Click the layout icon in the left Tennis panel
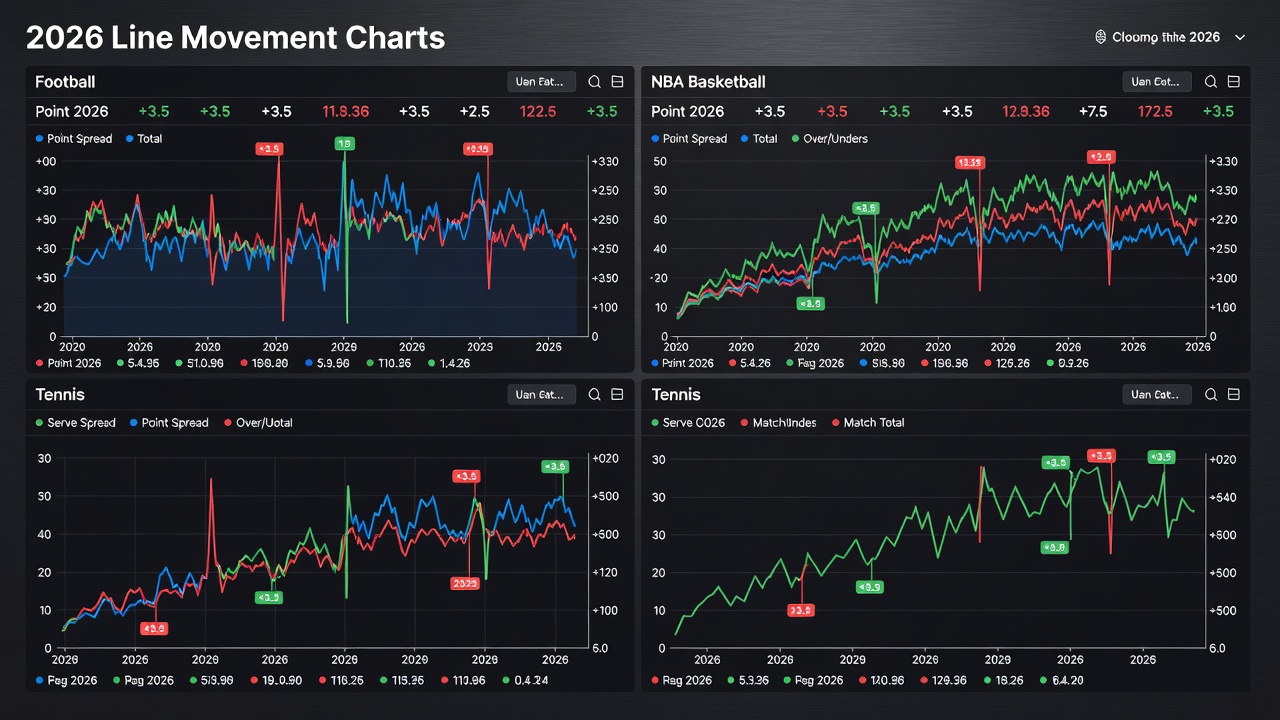This screenshot has width=1280, height=720. 617,394
